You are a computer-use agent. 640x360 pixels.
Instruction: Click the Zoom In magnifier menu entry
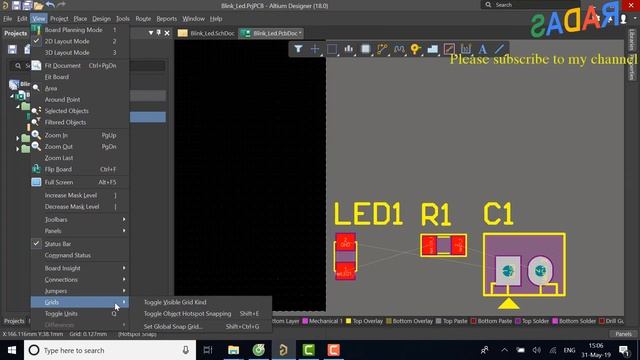point(80,135)
